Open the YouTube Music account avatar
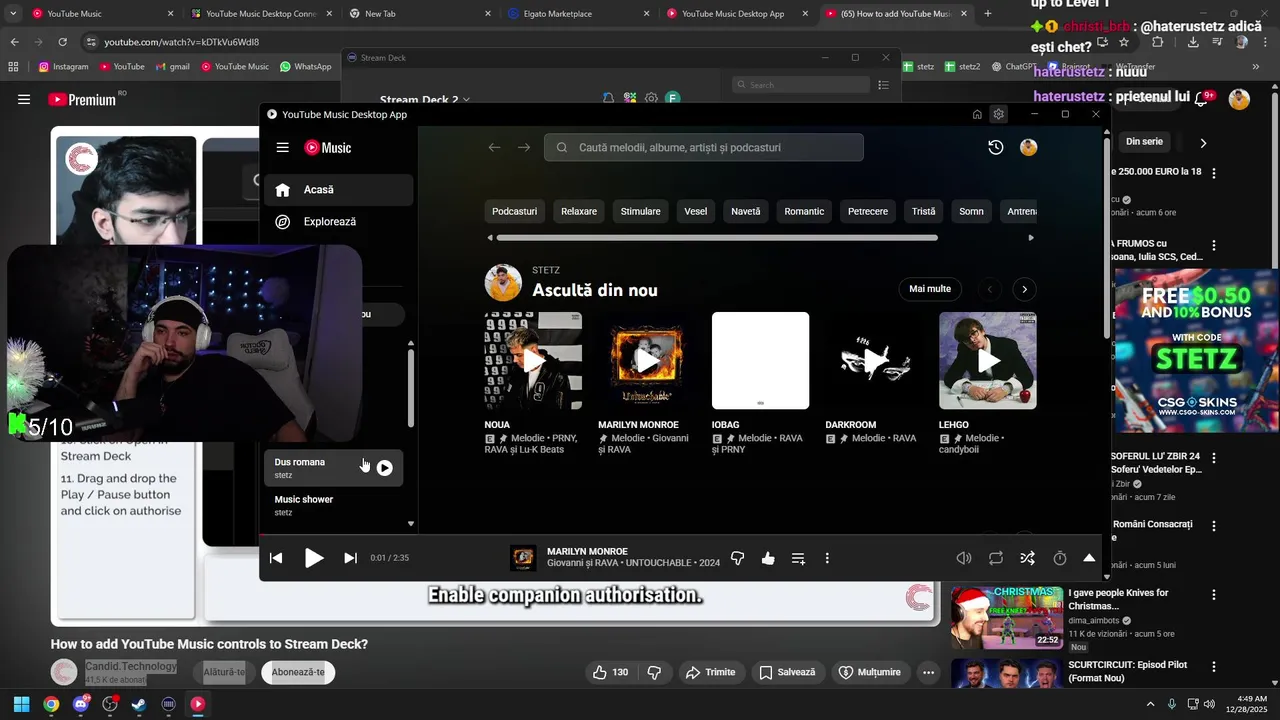 tap(1029, 147)
